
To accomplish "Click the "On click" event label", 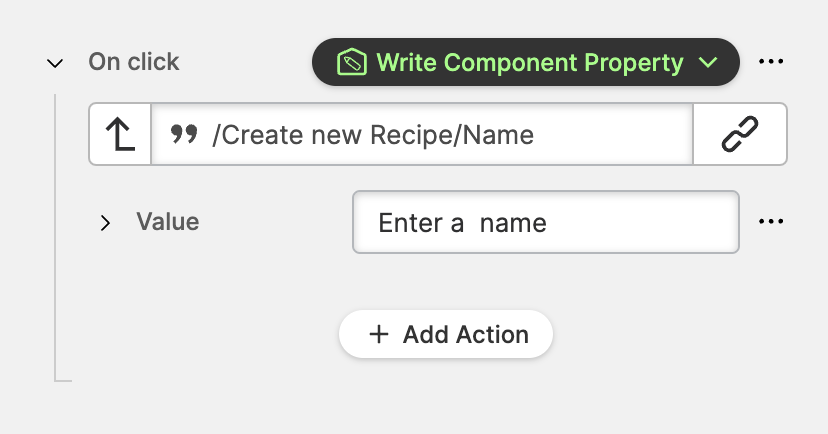I will 134,62.
